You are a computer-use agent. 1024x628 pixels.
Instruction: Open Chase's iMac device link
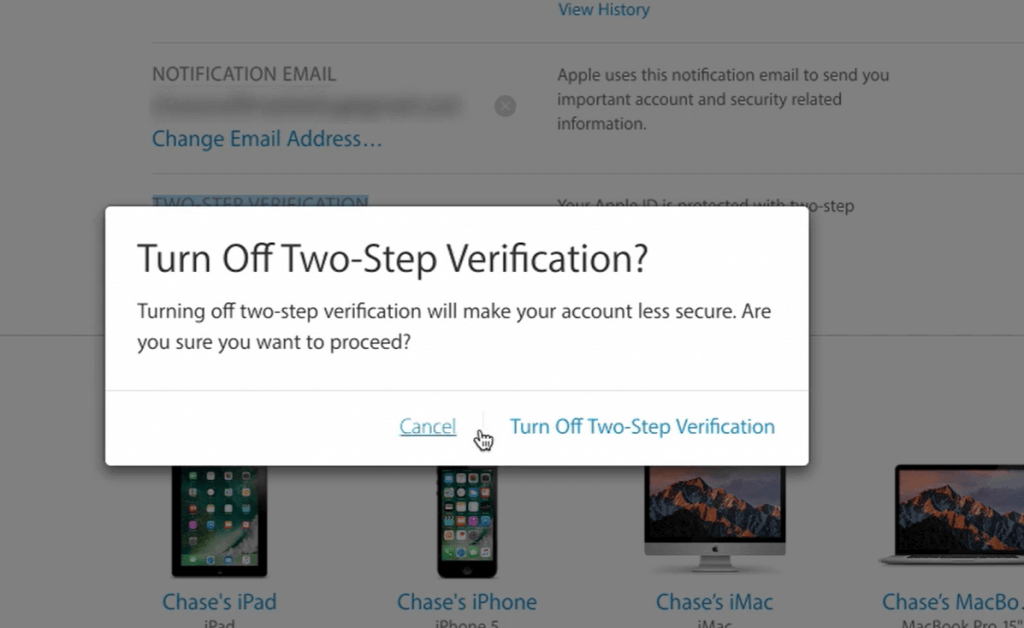(x=714, y=601)
